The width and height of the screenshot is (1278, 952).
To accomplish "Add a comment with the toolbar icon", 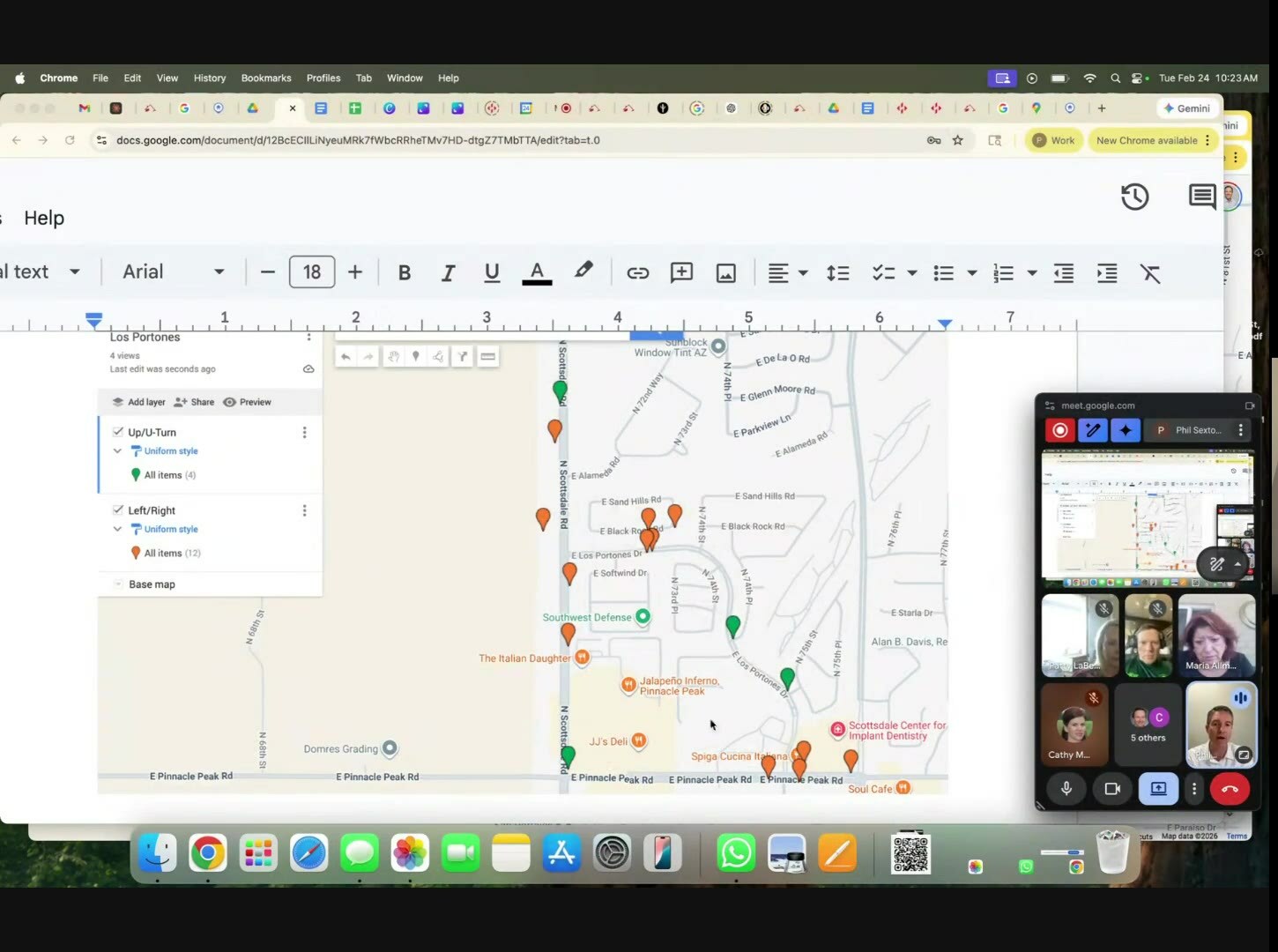I will tap(681, 273).
